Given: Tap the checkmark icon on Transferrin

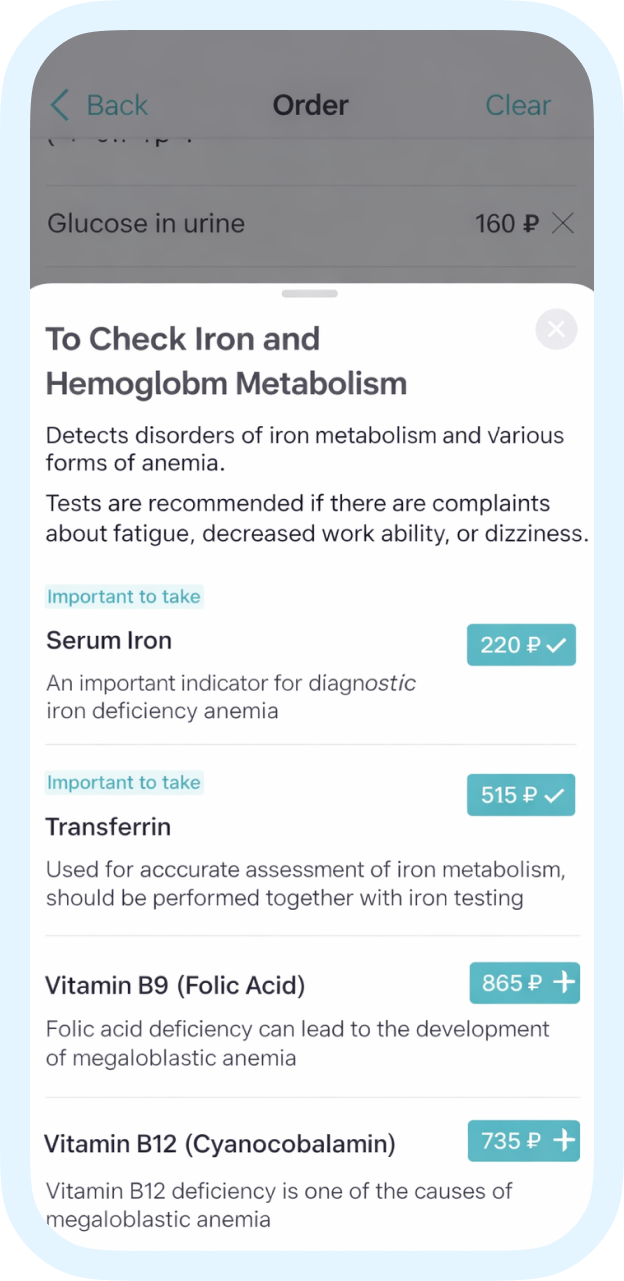Looking at the screenshot, I should (x=554, y=795).
